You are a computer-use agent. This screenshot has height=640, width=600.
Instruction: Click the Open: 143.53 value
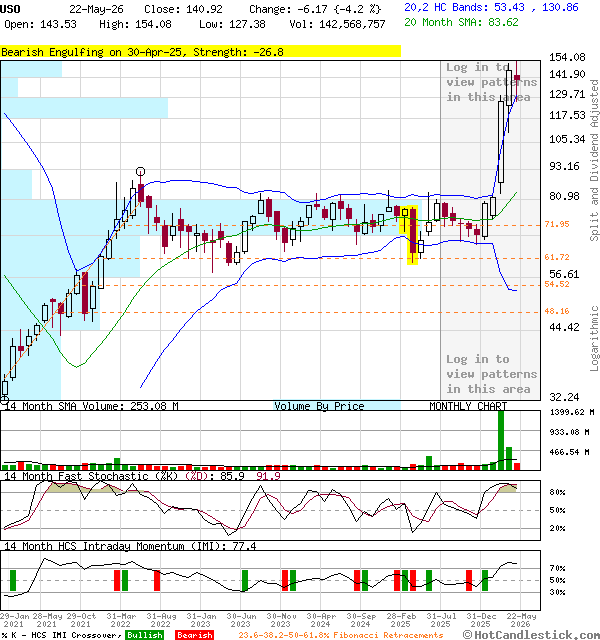(40, 24)
